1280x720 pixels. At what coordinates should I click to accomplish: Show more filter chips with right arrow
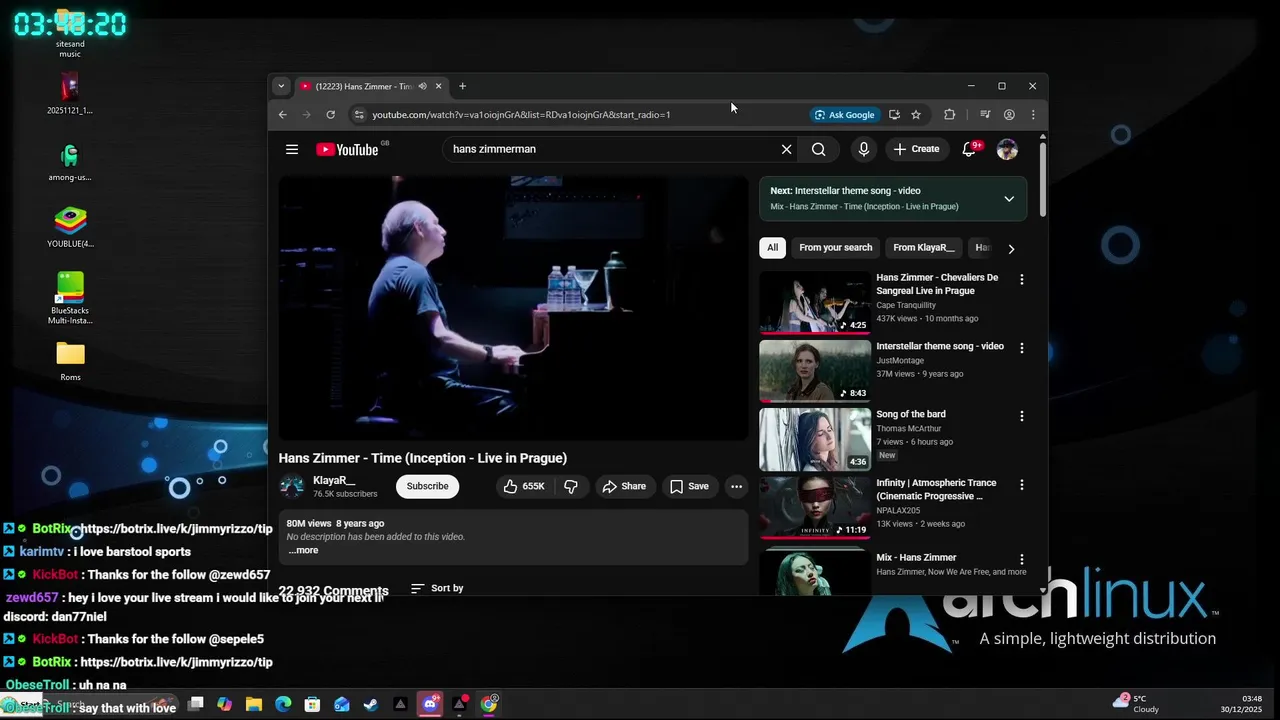click(x=1011, y=248)
